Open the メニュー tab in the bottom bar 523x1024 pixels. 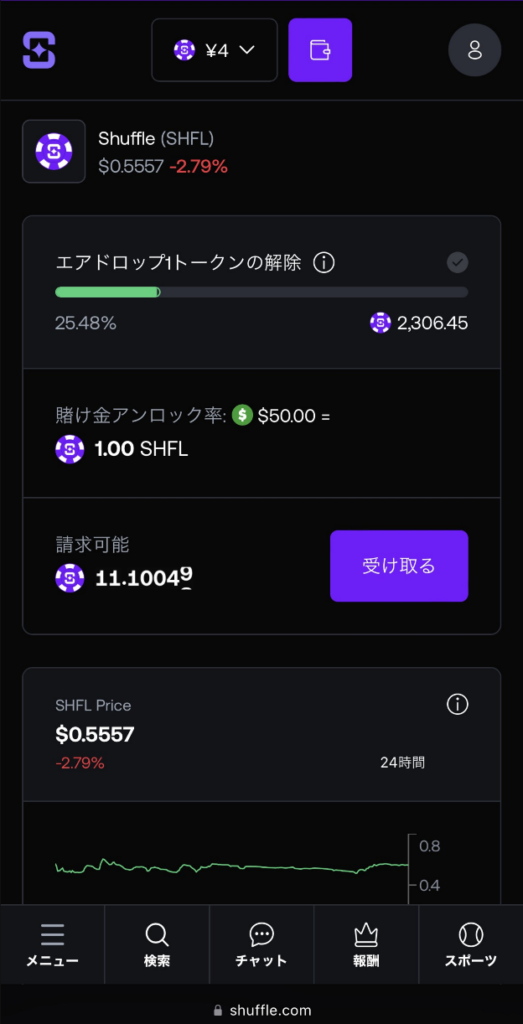tap(52, 944)
